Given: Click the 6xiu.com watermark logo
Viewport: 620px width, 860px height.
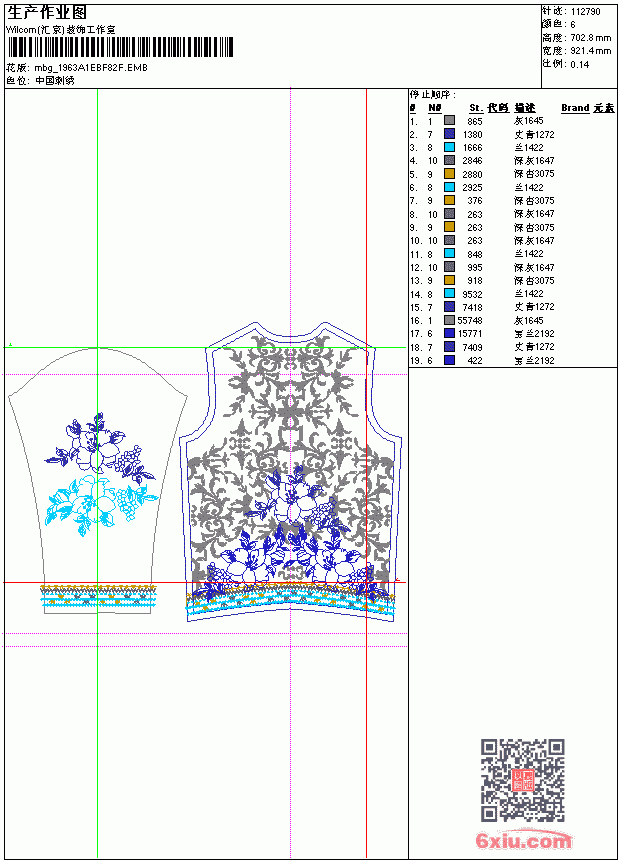Looking at the screenshot, I should click(x=523, y=841).
